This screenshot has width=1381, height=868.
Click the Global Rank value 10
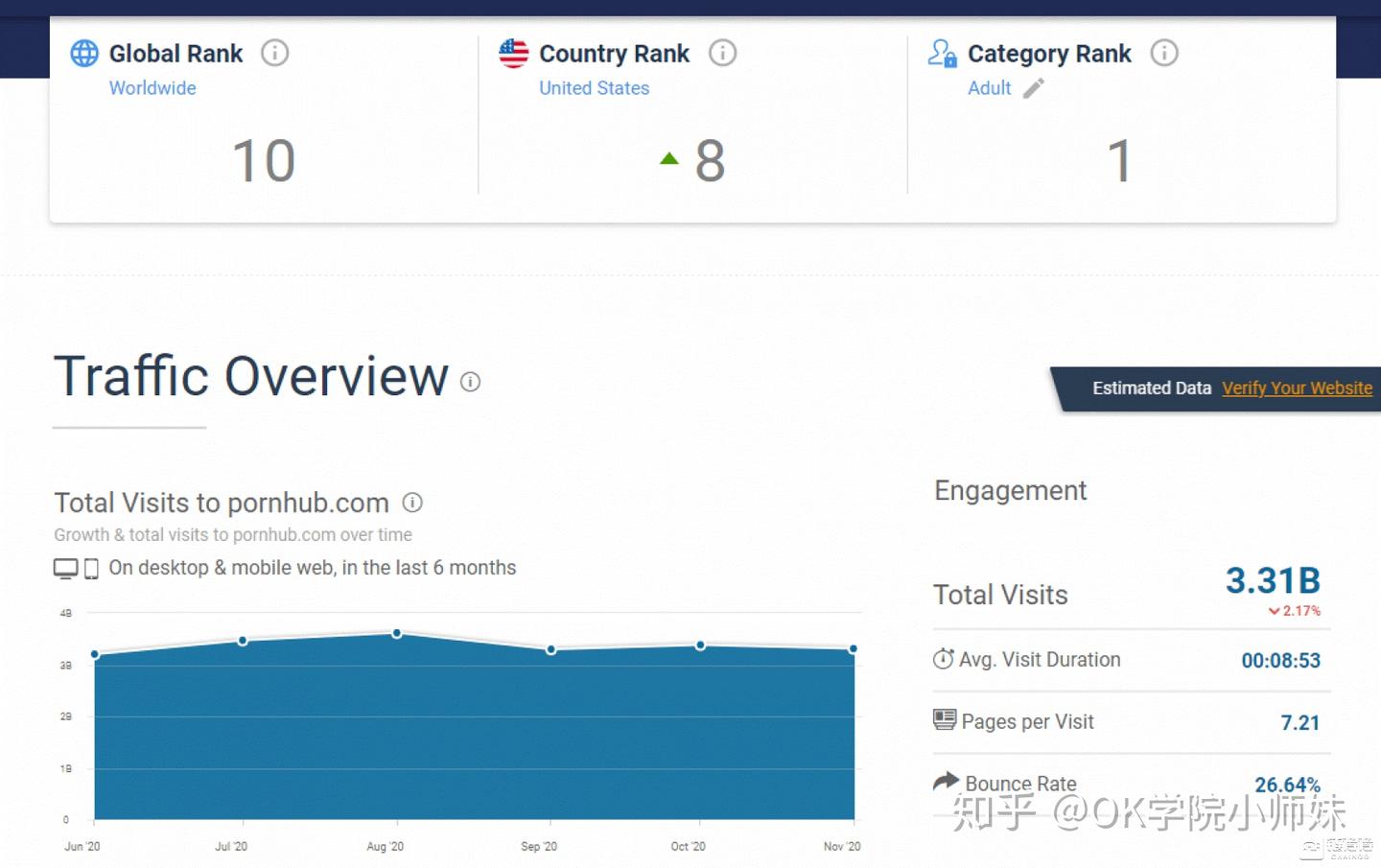tap(264, 160)
